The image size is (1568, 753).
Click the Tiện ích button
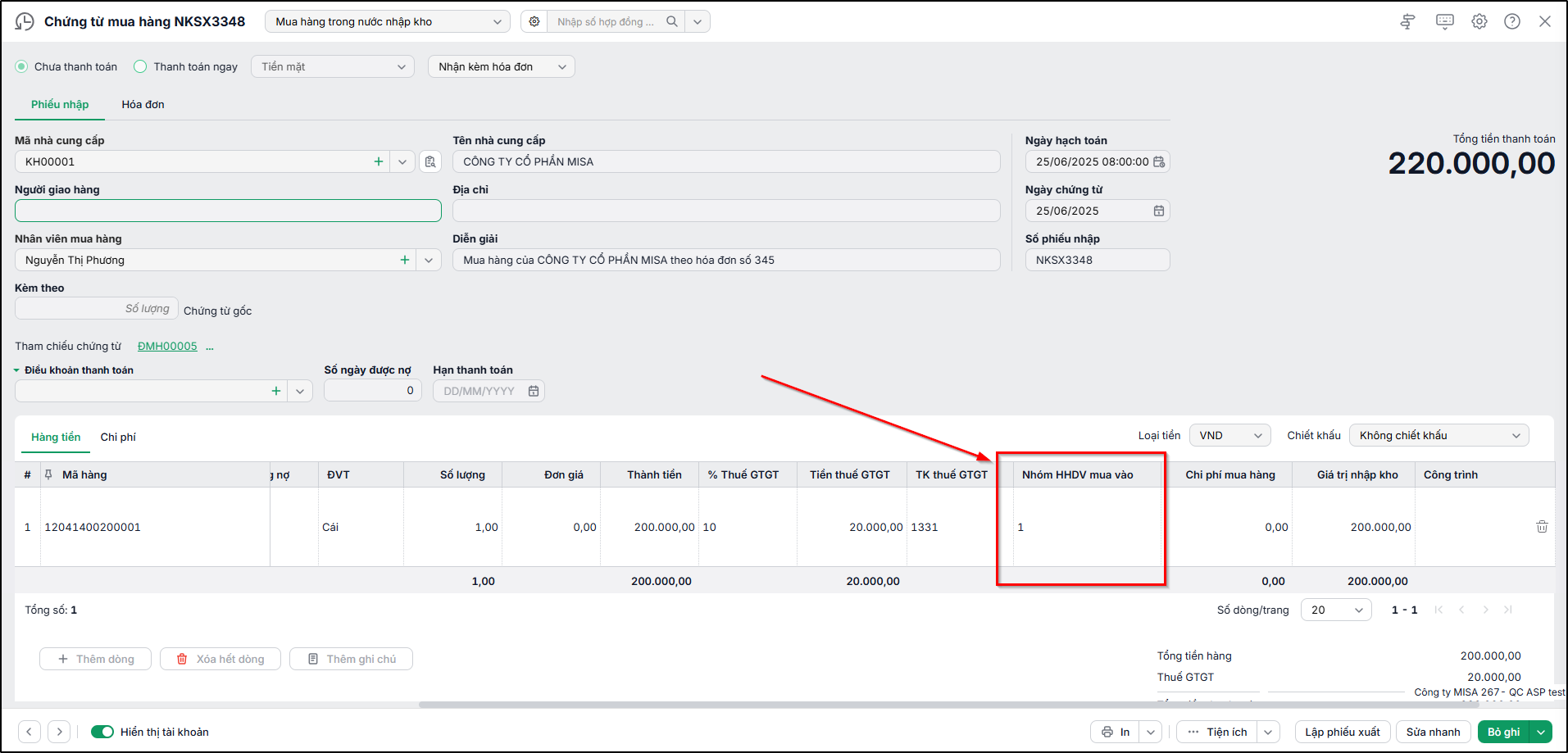tap(1217, 732)
